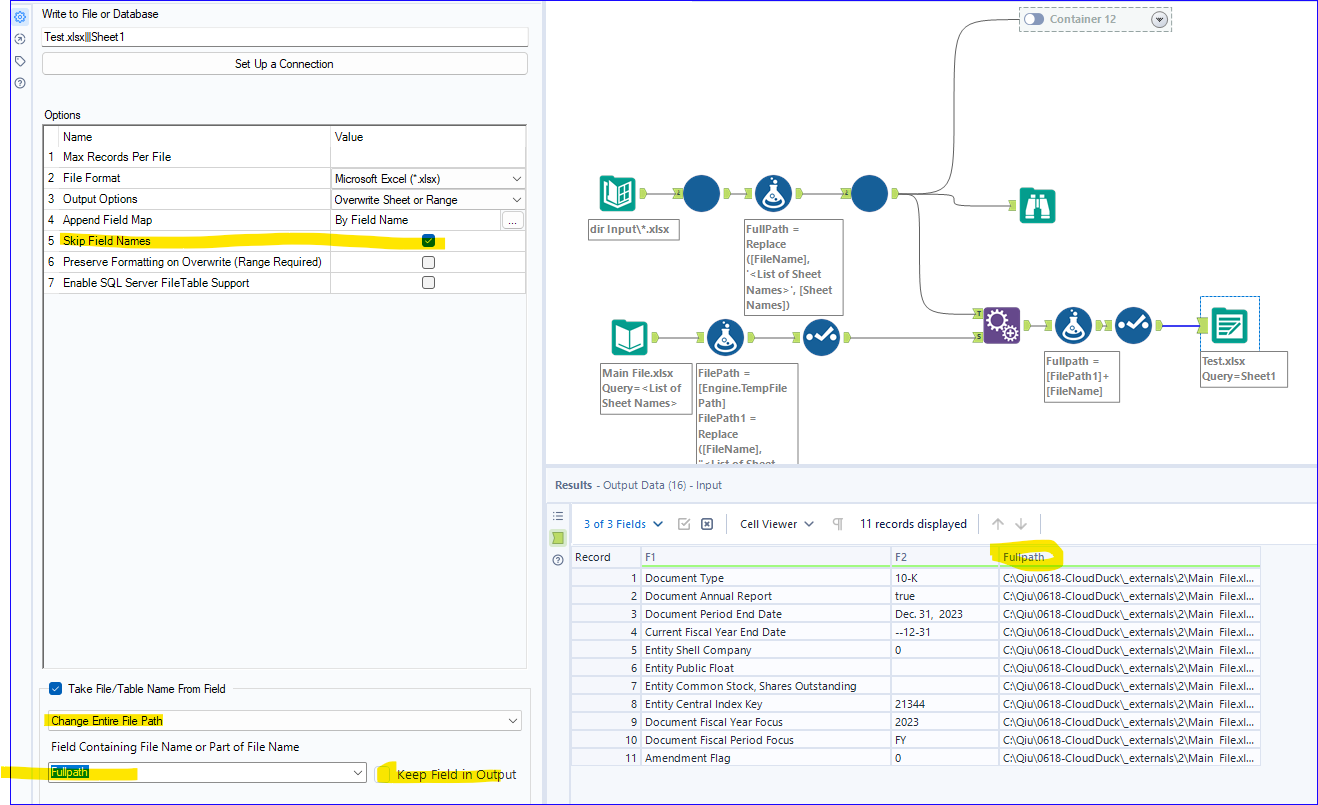Click the ellipsis button beside By Field Name
Viewport: 1318px width, 805px height.
click(x=513, y=219)
